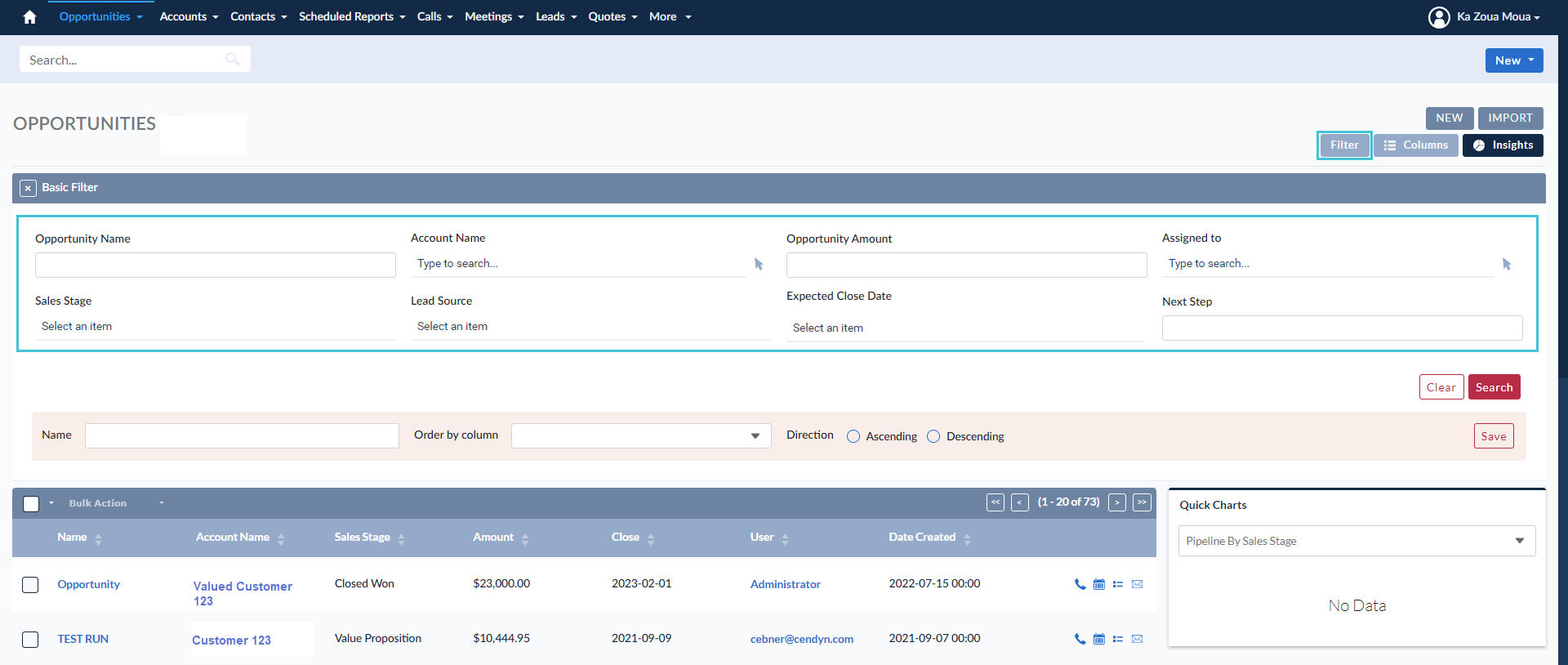Sort by the Close column
The width and height of the screenshot is (1568, 665).
(x=651, y=538)
